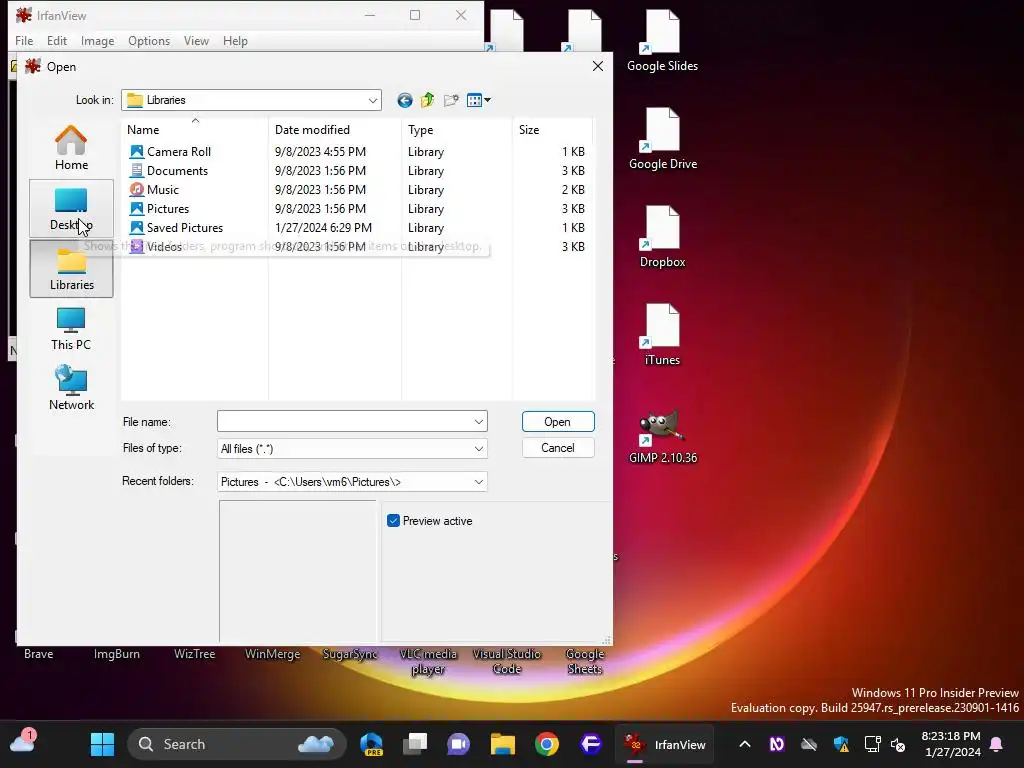Click the weather widget icon on taskbar

tap(24, 743)
